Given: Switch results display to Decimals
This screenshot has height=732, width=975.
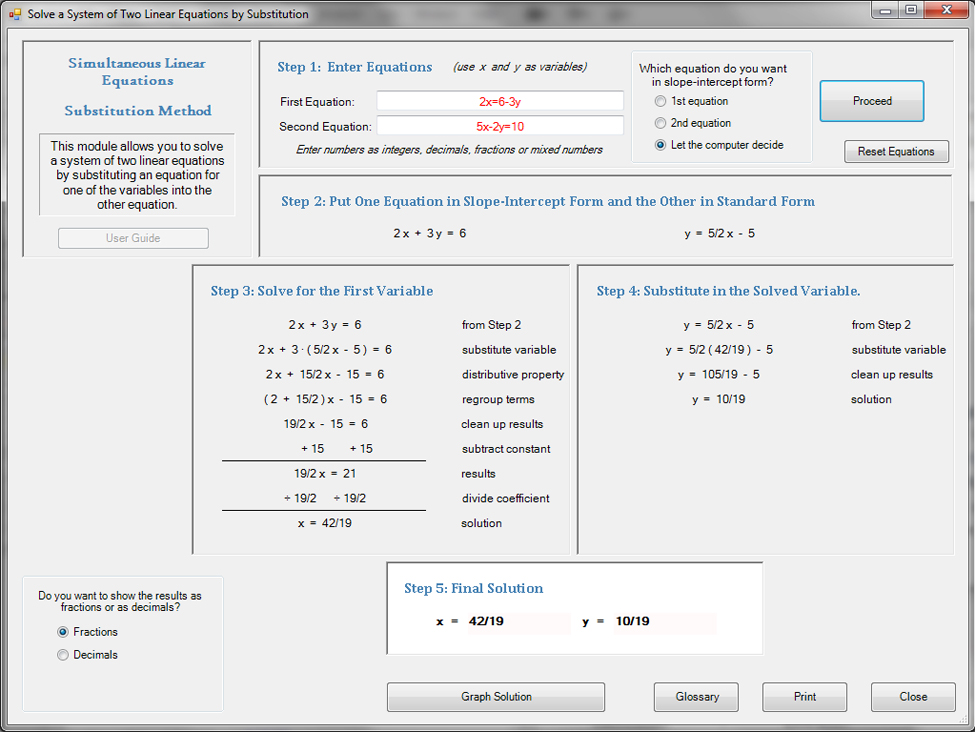Looking at the screenshot, I should [63, 655].
